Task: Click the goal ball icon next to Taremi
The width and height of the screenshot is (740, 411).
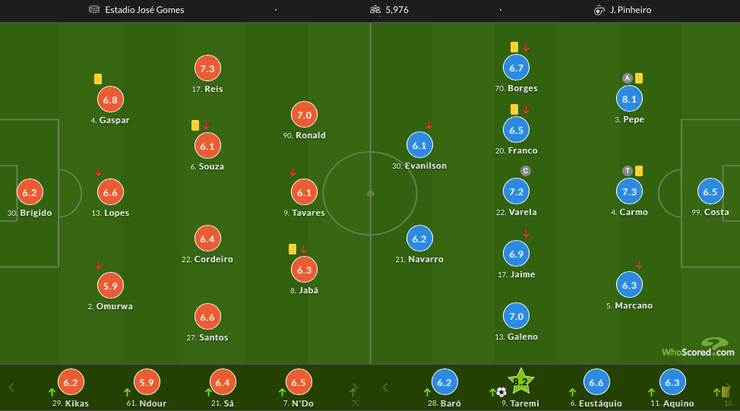Action: pos(501,392)
